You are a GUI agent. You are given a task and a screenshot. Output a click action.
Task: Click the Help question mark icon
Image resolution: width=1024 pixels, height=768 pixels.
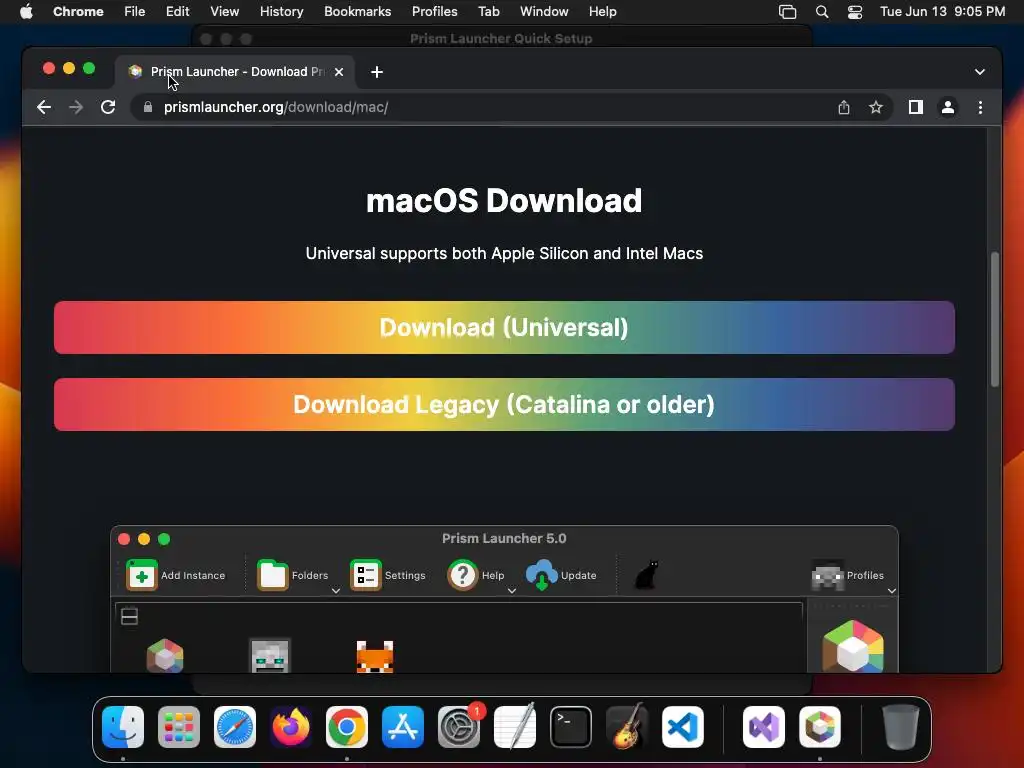(x=462, y=575)
